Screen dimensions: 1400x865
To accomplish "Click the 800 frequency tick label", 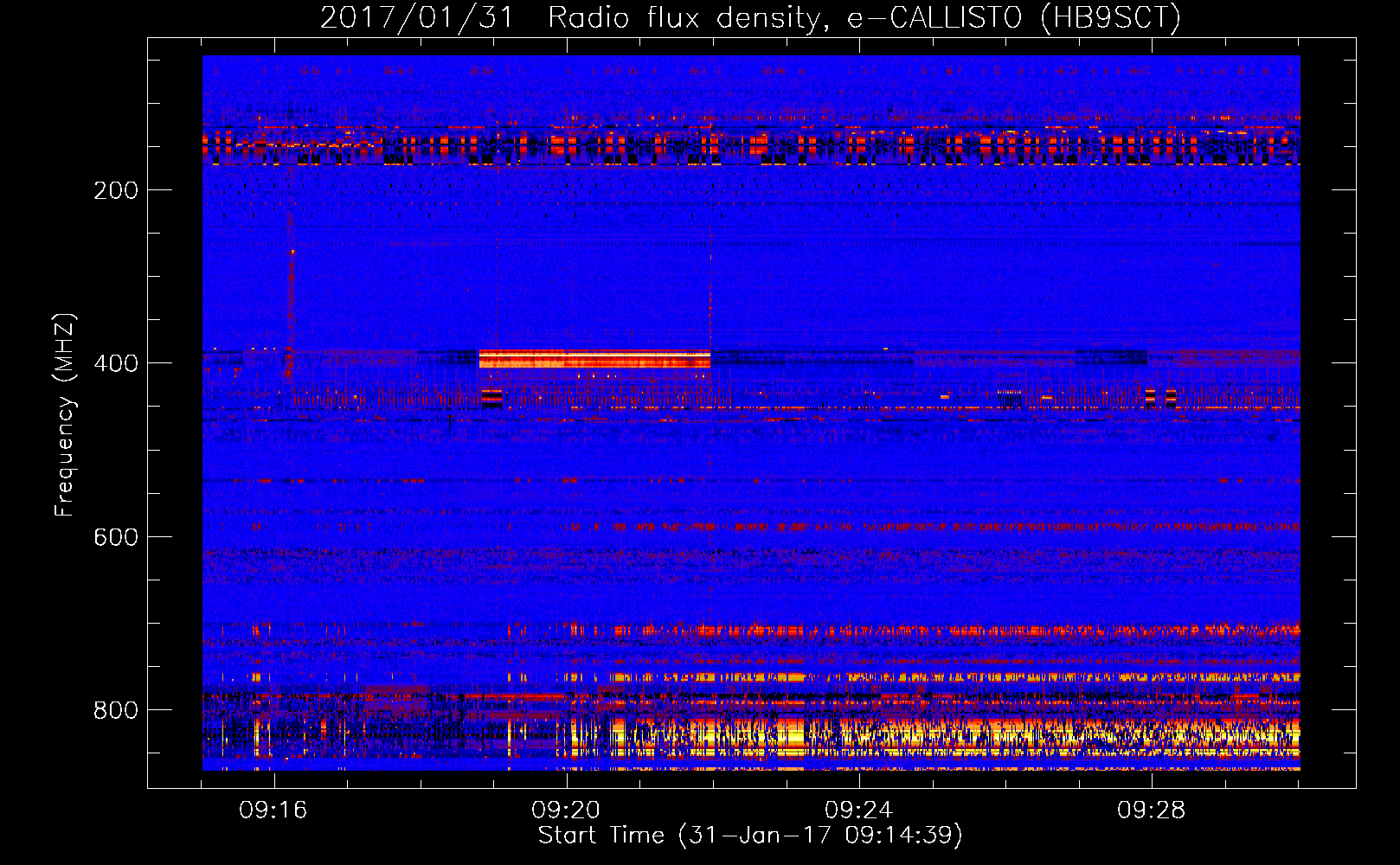I will point(116,710).
